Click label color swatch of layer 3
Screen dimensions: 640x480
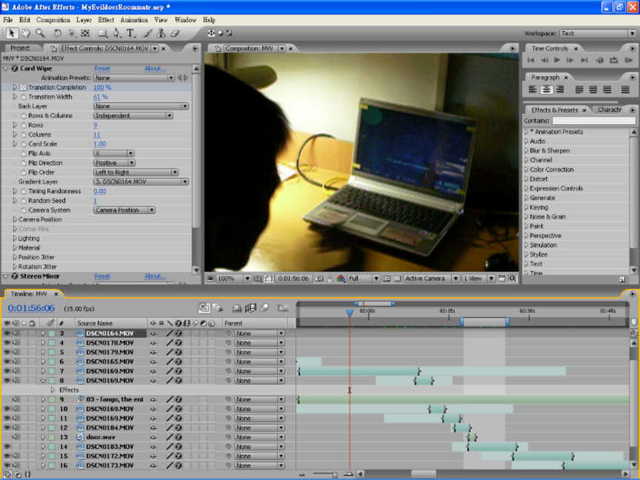[52, 333]
